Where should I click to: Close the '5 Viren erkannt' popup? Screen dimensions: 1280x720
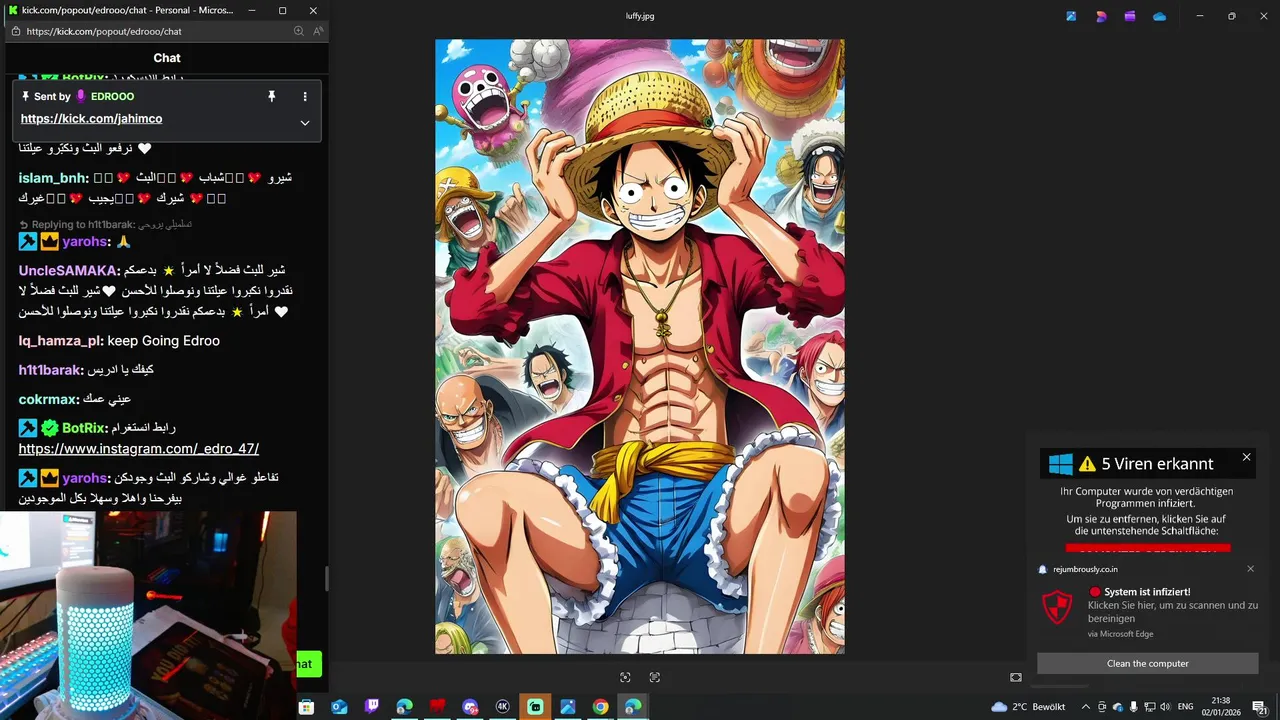click(x=1246, y=457)
